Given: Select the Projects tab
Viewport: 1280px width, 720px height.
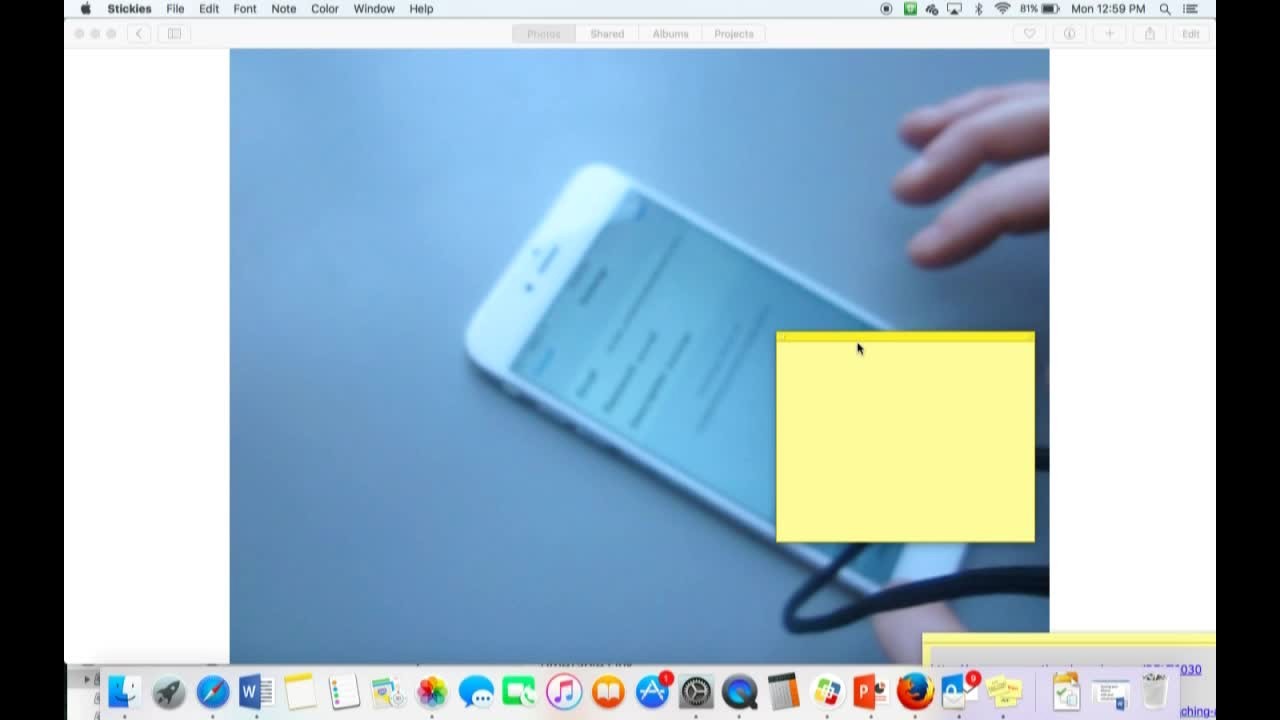Looking at the screenshot, I should click(x=733, y=34).
